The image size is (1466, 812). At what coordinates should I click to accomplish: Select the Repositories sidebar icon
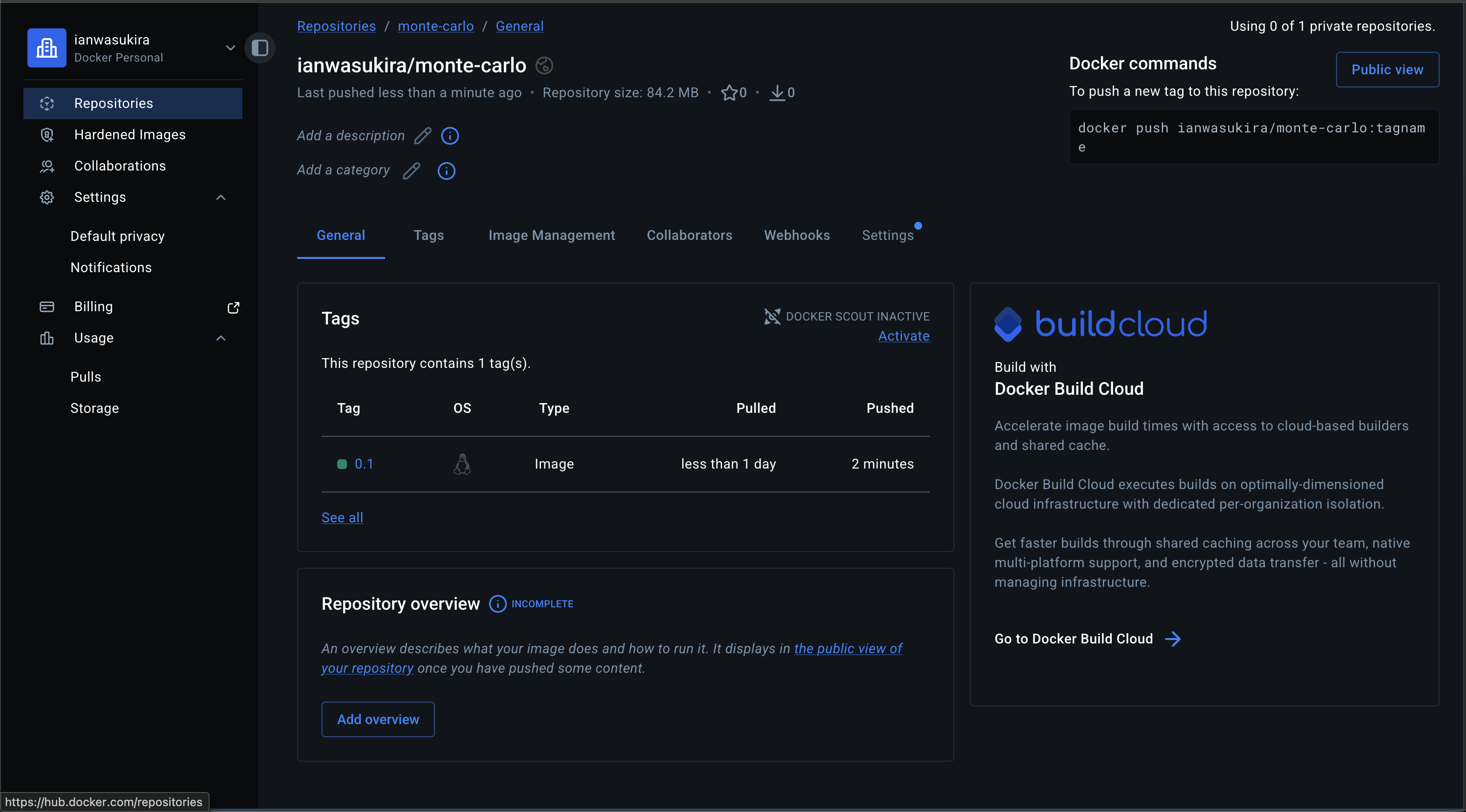(x=46, y=103)
